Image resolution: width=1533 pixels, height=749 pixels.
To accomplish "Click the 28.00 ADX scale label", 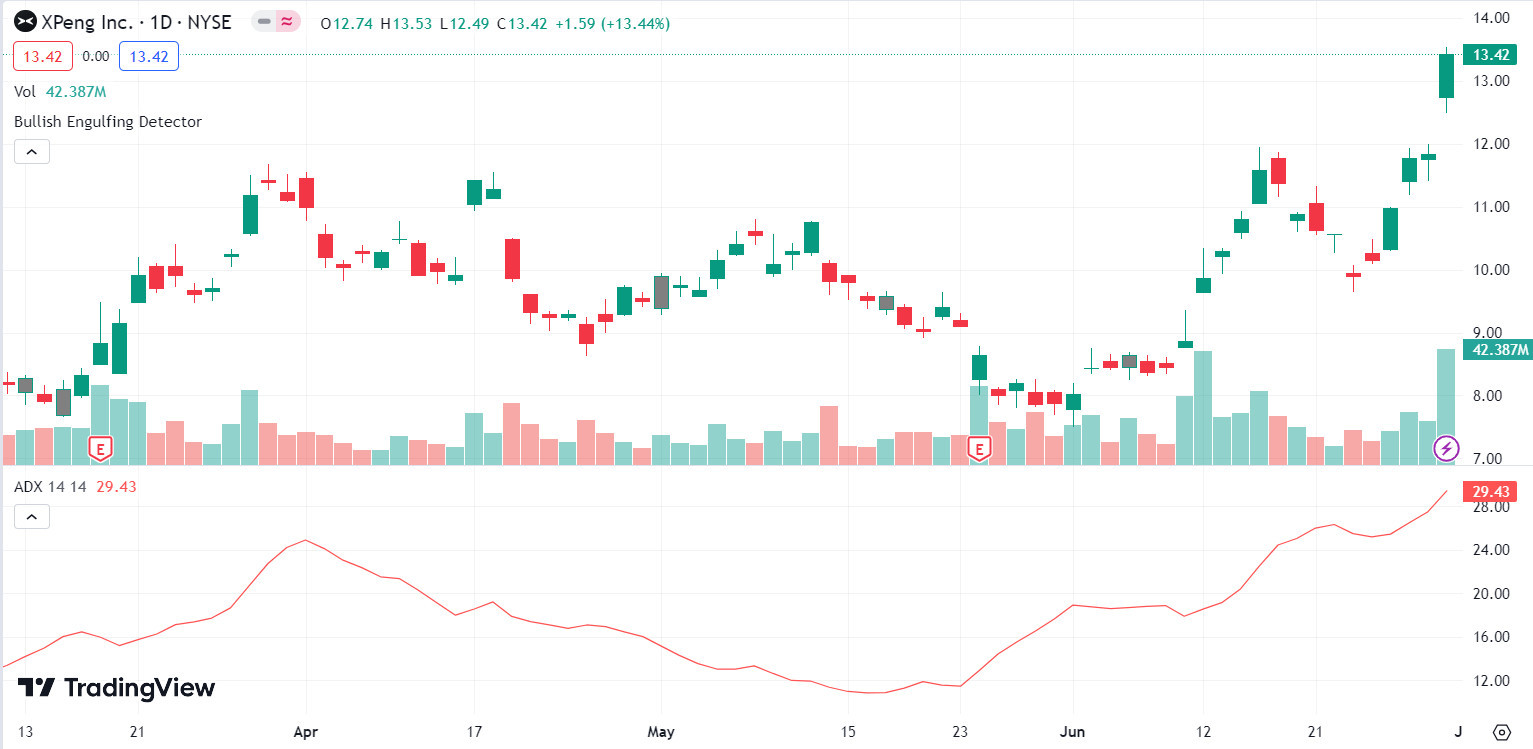I will point(1490,507).
